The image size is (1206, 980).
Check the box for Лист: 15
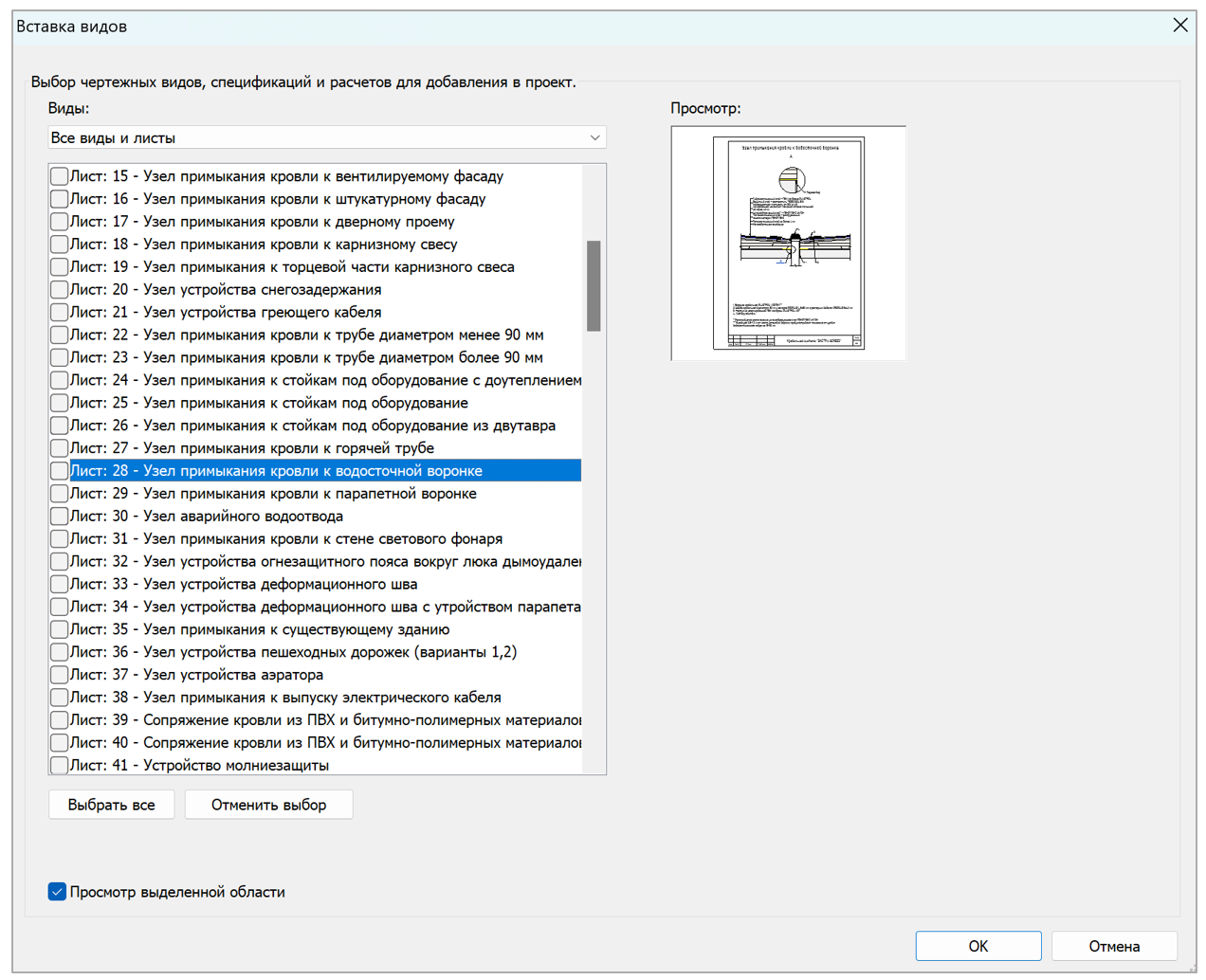coord(59,176)
